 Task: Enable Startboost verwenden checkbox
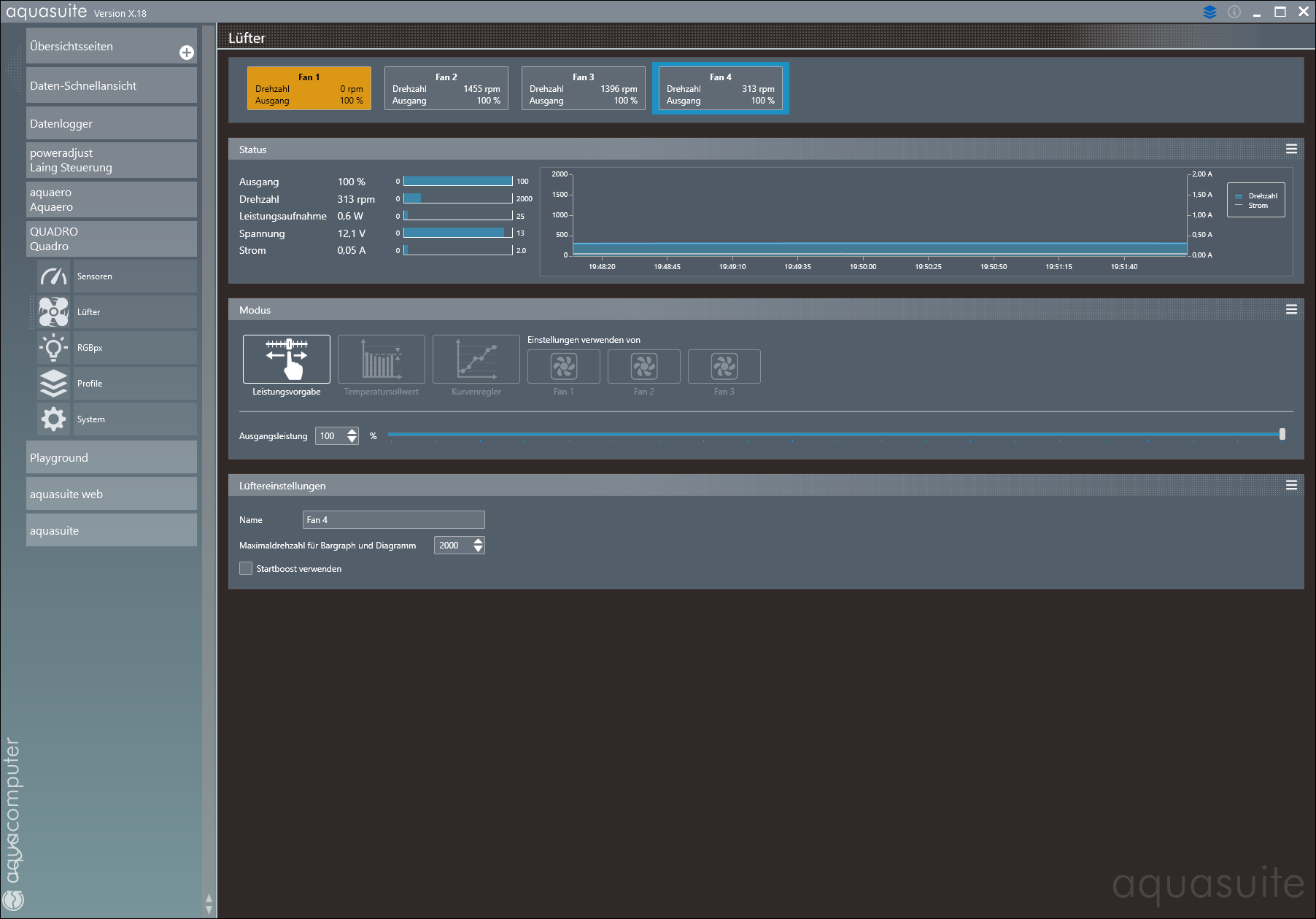(x=246, y=568)
